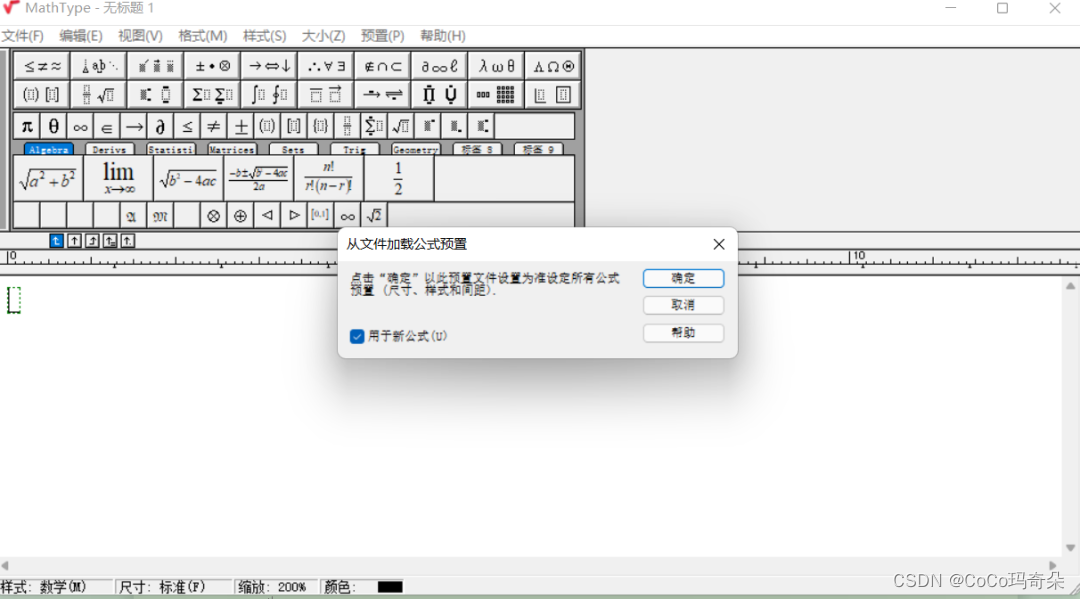Image resolution: width=1080 pixels, height=599 pixels.
Task: Insert square brackets template from small bar
Action: click(293, 127)
